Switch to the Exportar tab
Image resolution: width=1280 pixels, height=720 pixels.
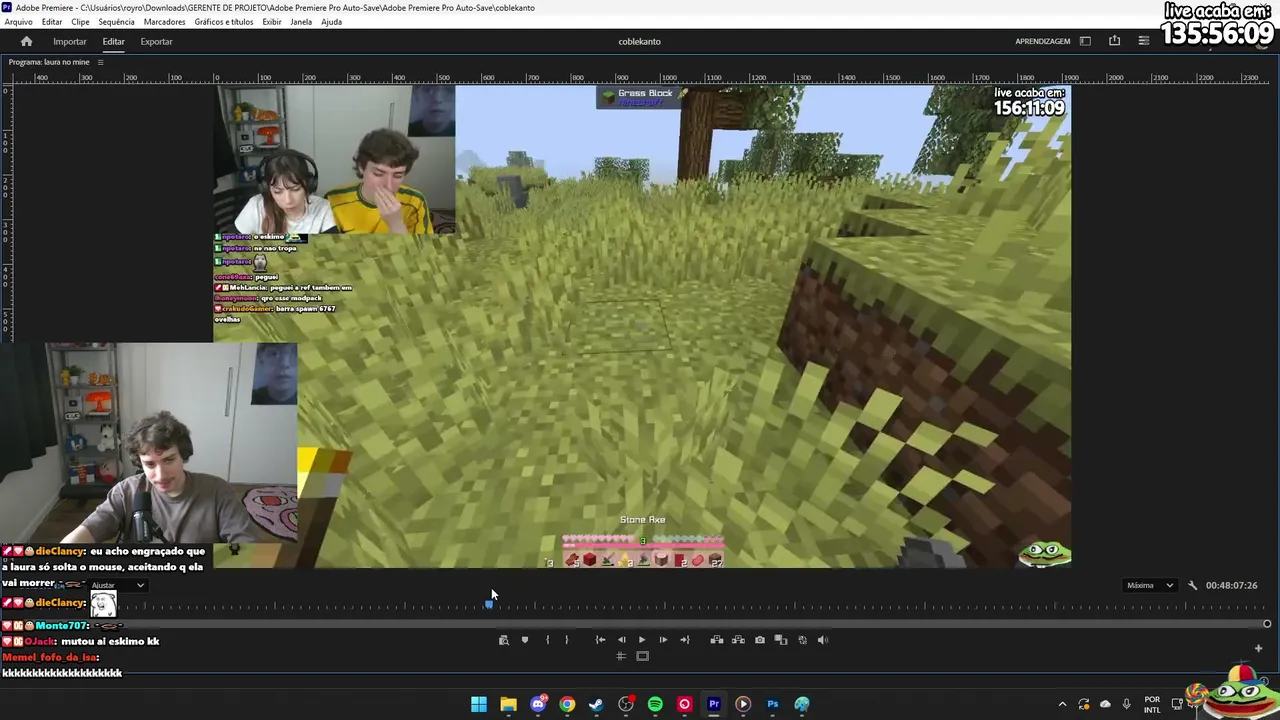pyautogui.click(x=156, y=41)
